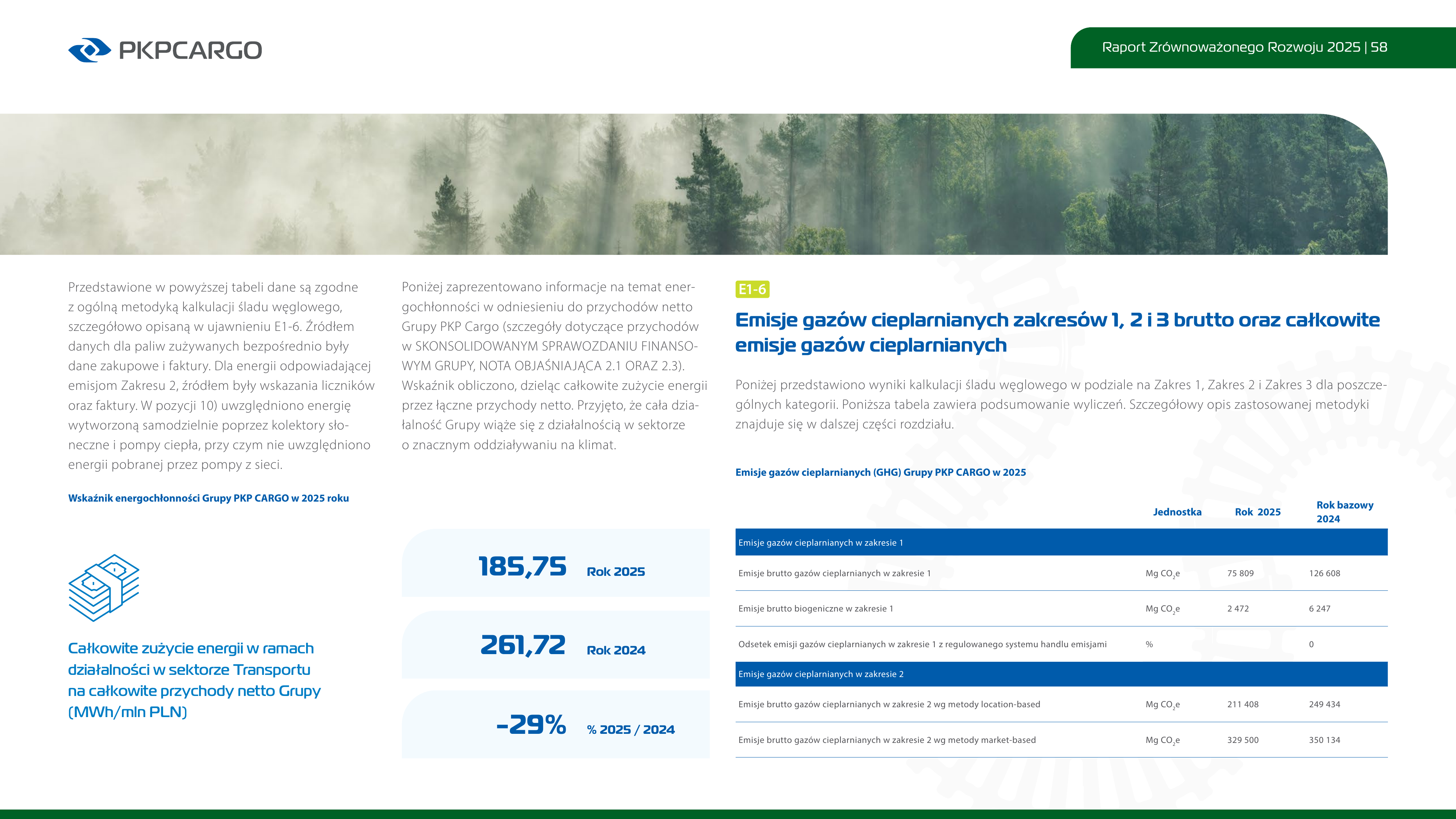Select the value 261,72
Screen dimensions: 1456x819
coord(523,645)
